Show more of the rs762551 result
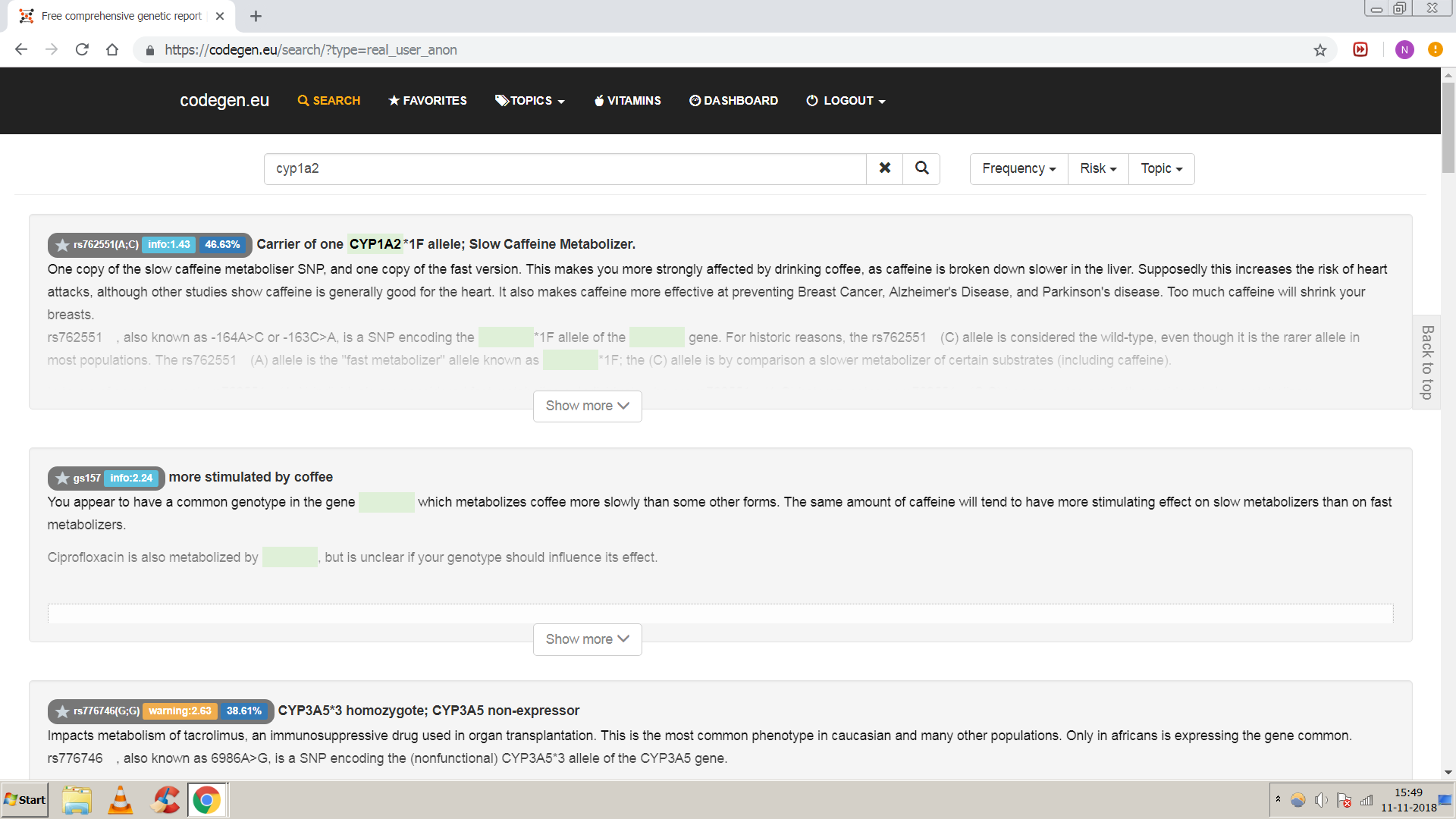1456x819 pixels. point(588,406)
